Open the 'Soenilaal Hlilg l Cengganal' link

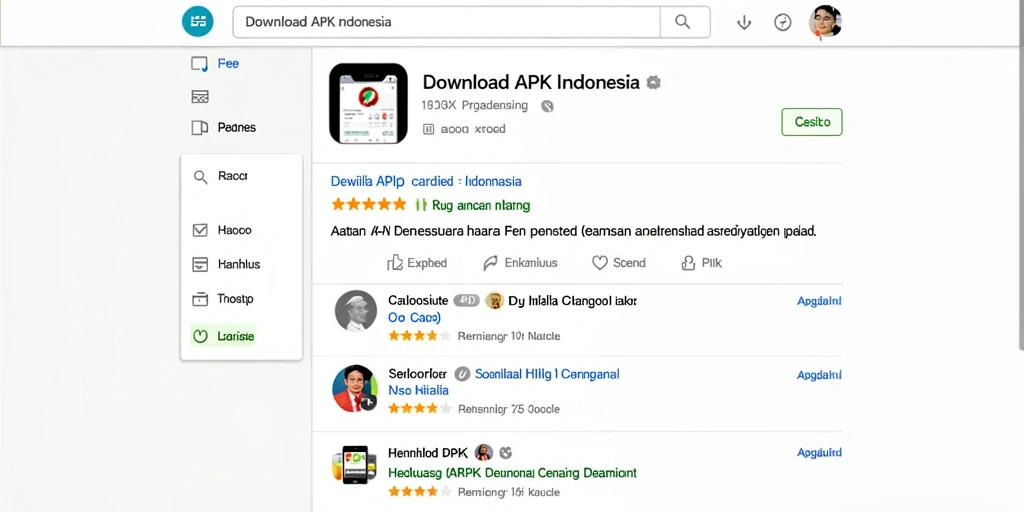pyautogui.click(x=547, y=374)
